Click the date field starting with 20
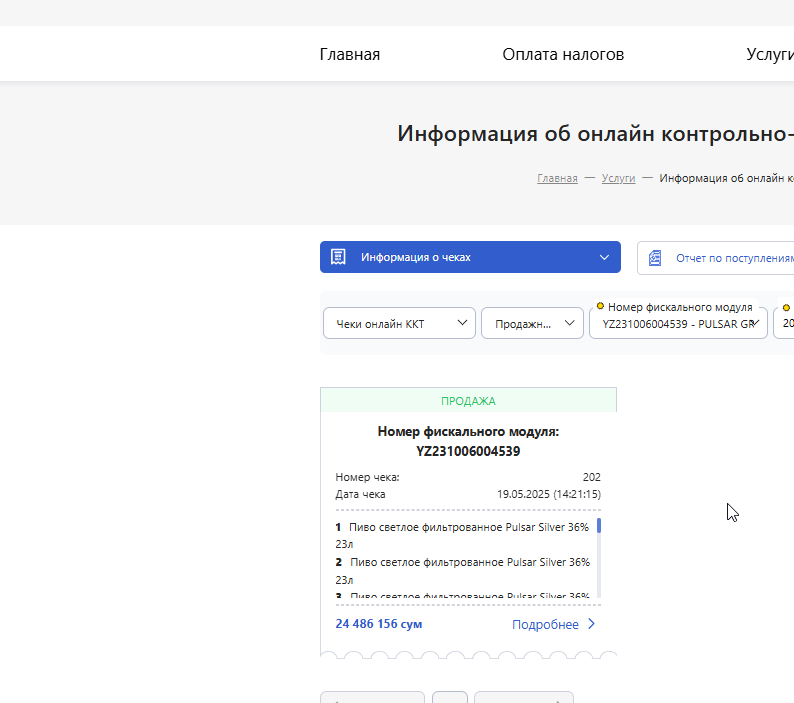Viewport: 794px width, 703px height. [x=784, y=323]
